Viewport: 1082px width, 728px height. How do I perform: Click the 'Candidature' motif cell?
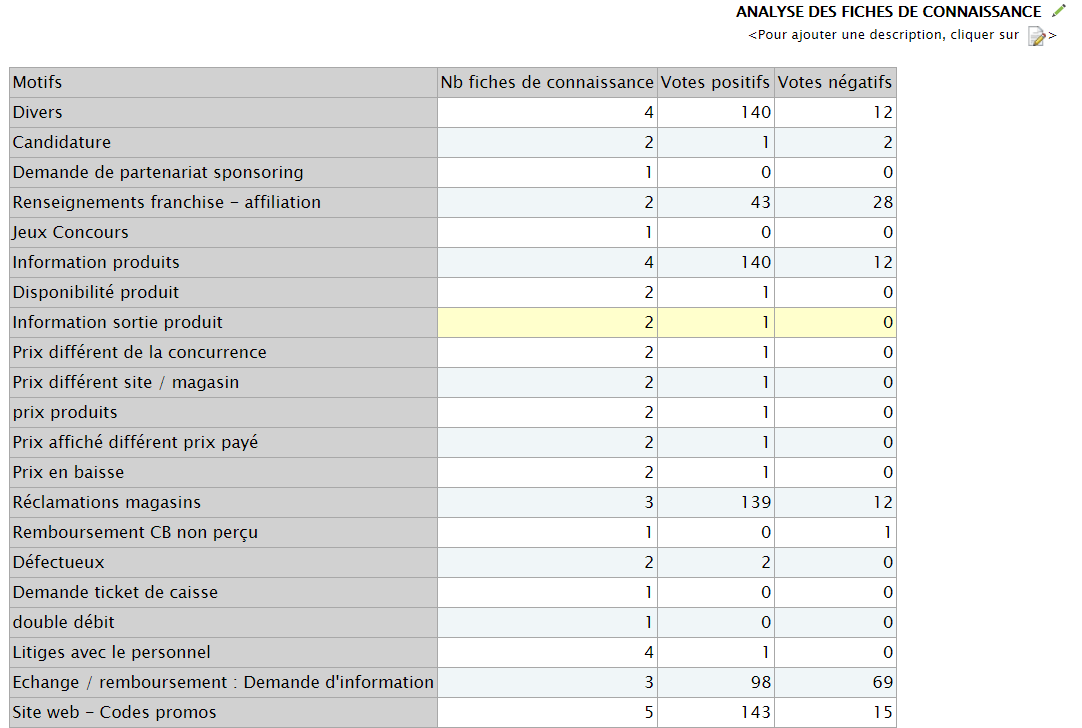[x=62, y=142]
